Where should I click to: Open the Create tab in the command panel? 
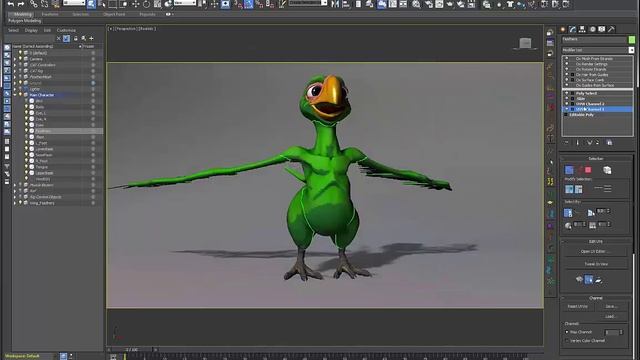563,29
